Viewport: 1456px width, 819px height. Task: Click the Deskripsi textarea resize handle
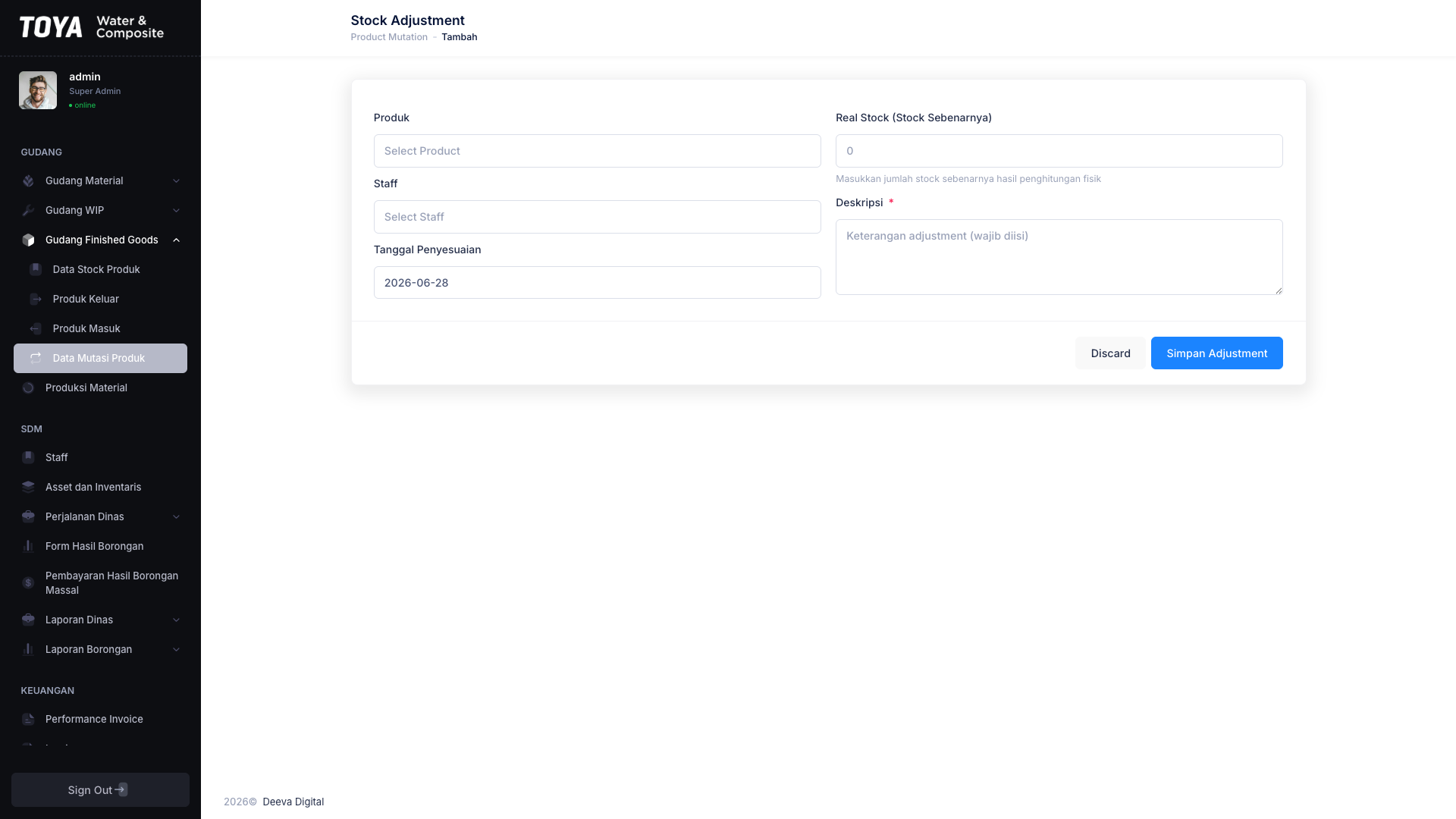pyautogui.click(x=1278, y=290)
